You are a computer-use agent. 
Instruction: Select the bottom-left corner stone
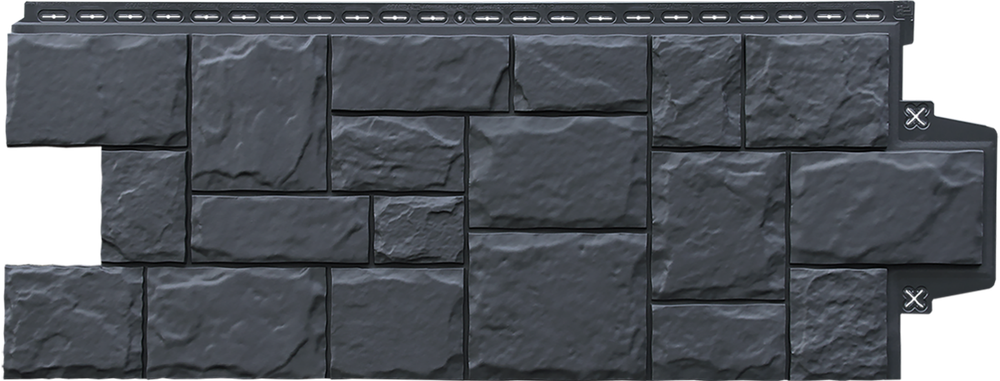point(74,321)
